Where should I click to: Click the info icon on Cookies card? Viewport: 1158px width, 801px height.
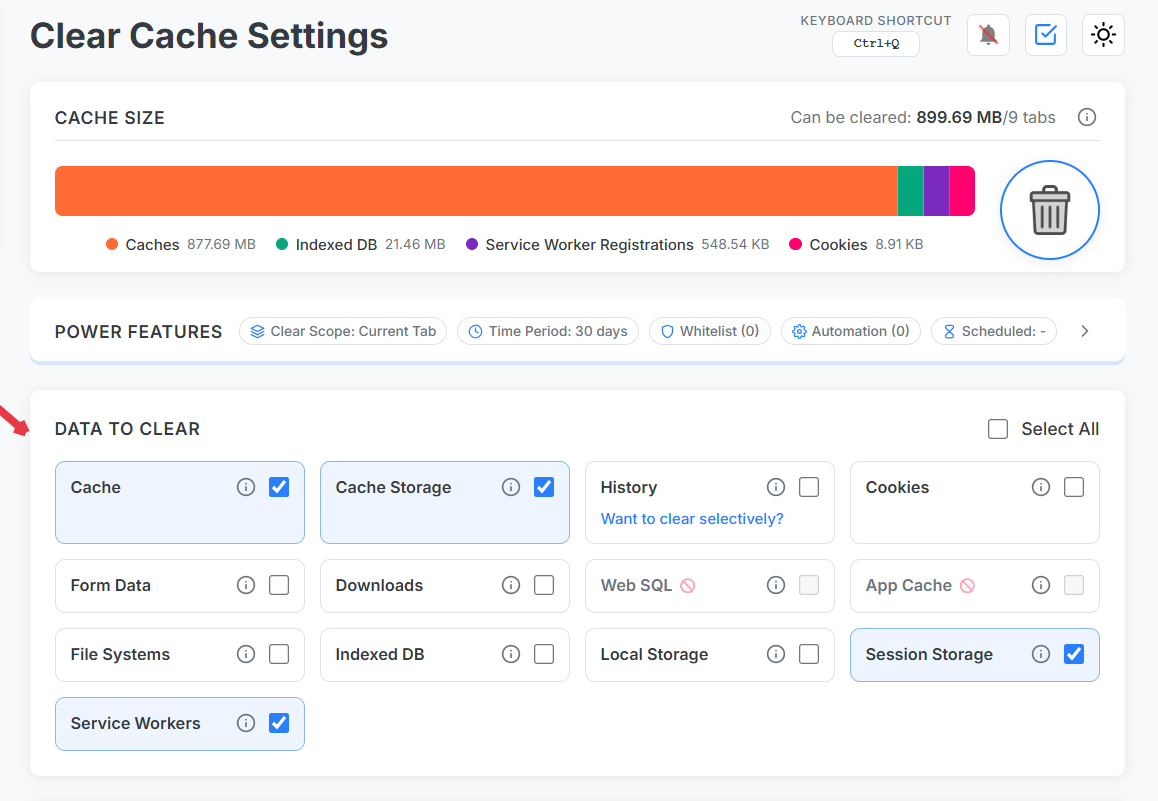coord(1041,487)
